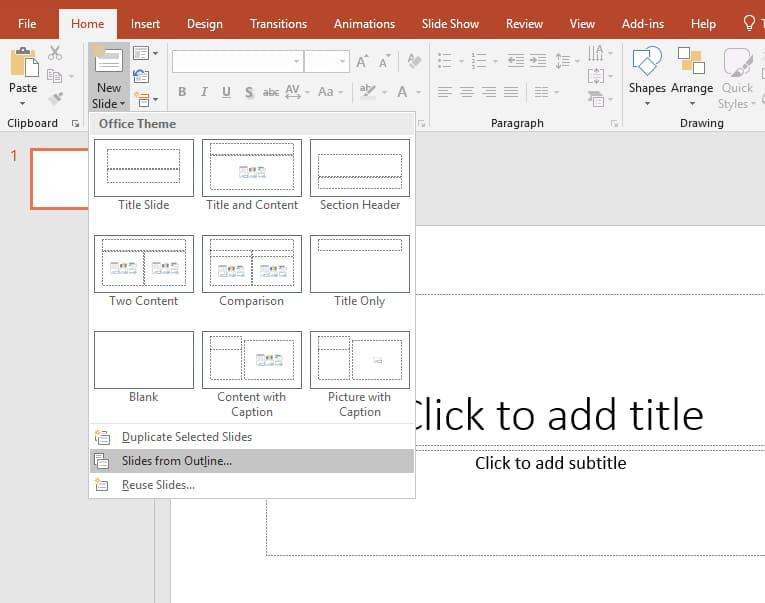Click the Text Direction icon
This screenshot has height=603, width=765.
(596, 53)
